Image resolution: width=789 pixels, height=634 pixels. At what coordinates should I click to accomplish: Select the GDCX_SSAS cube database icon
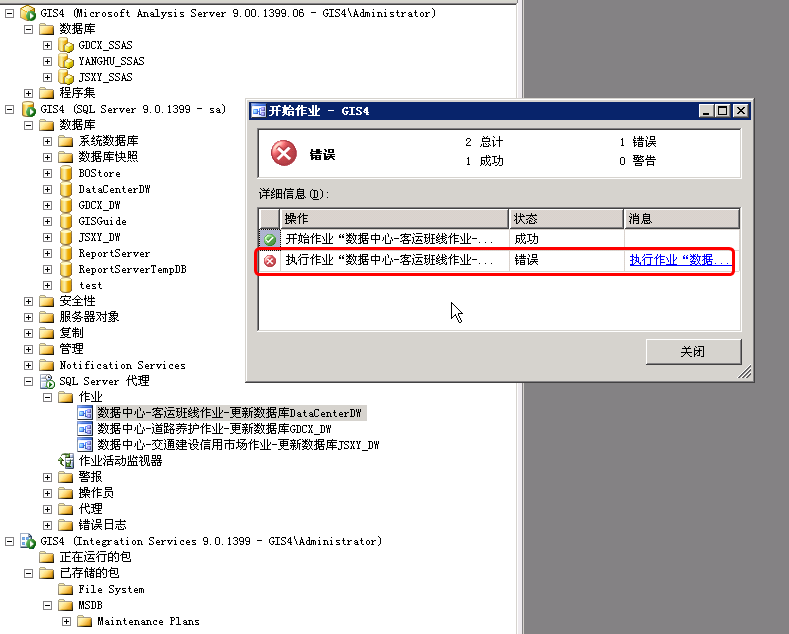point(66,45)
